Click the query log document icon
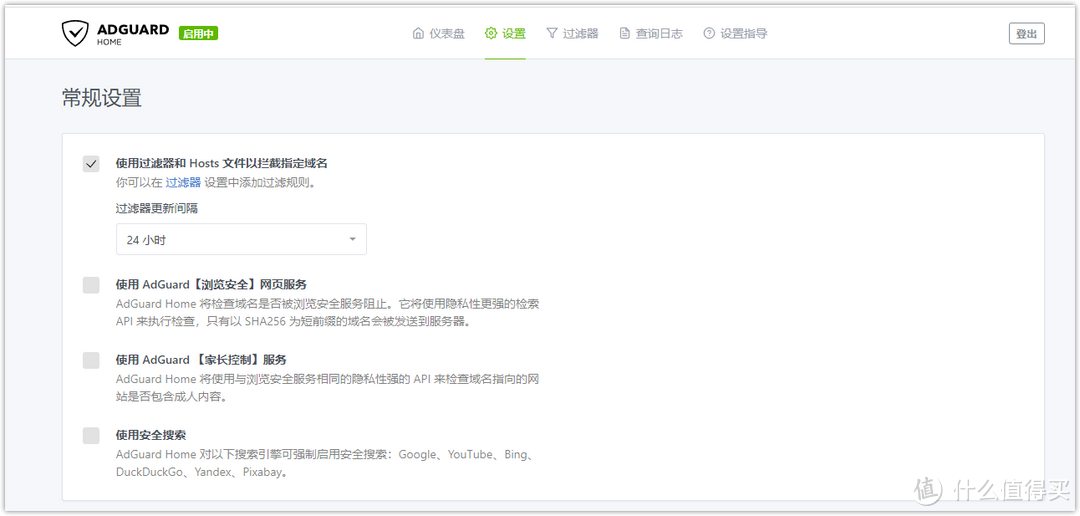The image size is (1080, 516). click(625, 33)
